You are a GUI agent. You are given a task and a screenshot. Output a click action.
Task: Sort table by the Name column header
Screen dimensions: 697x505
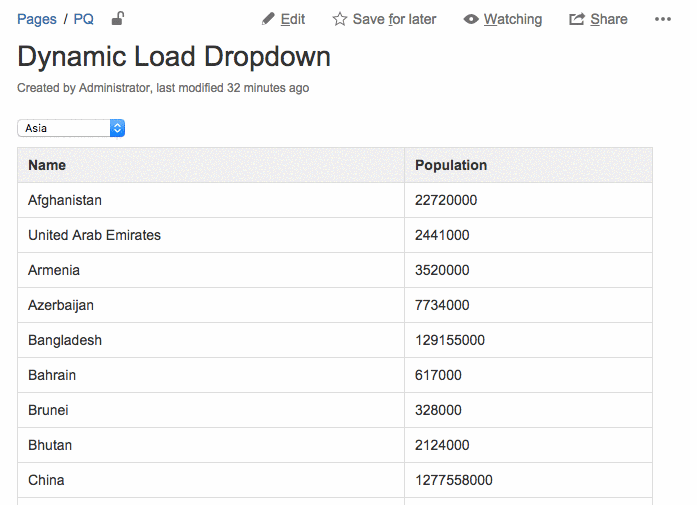point(47,165)
